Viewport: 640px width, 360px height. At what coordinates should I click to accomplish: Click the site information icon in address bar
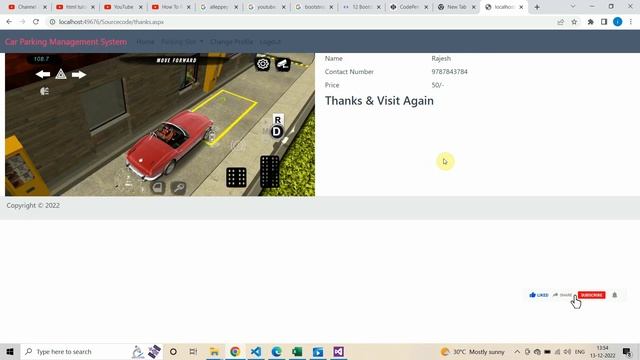pos(52,22)
